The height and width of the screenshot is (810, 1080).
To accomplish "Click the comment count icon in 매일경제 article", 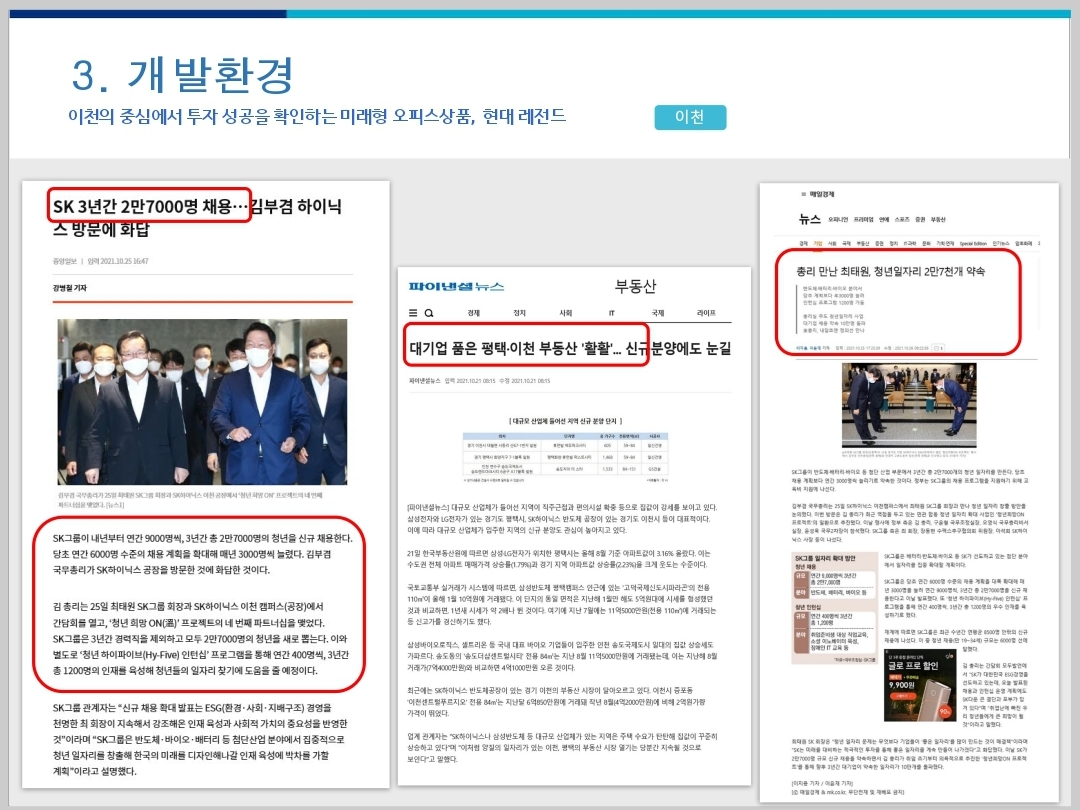I will click(938, 349).
